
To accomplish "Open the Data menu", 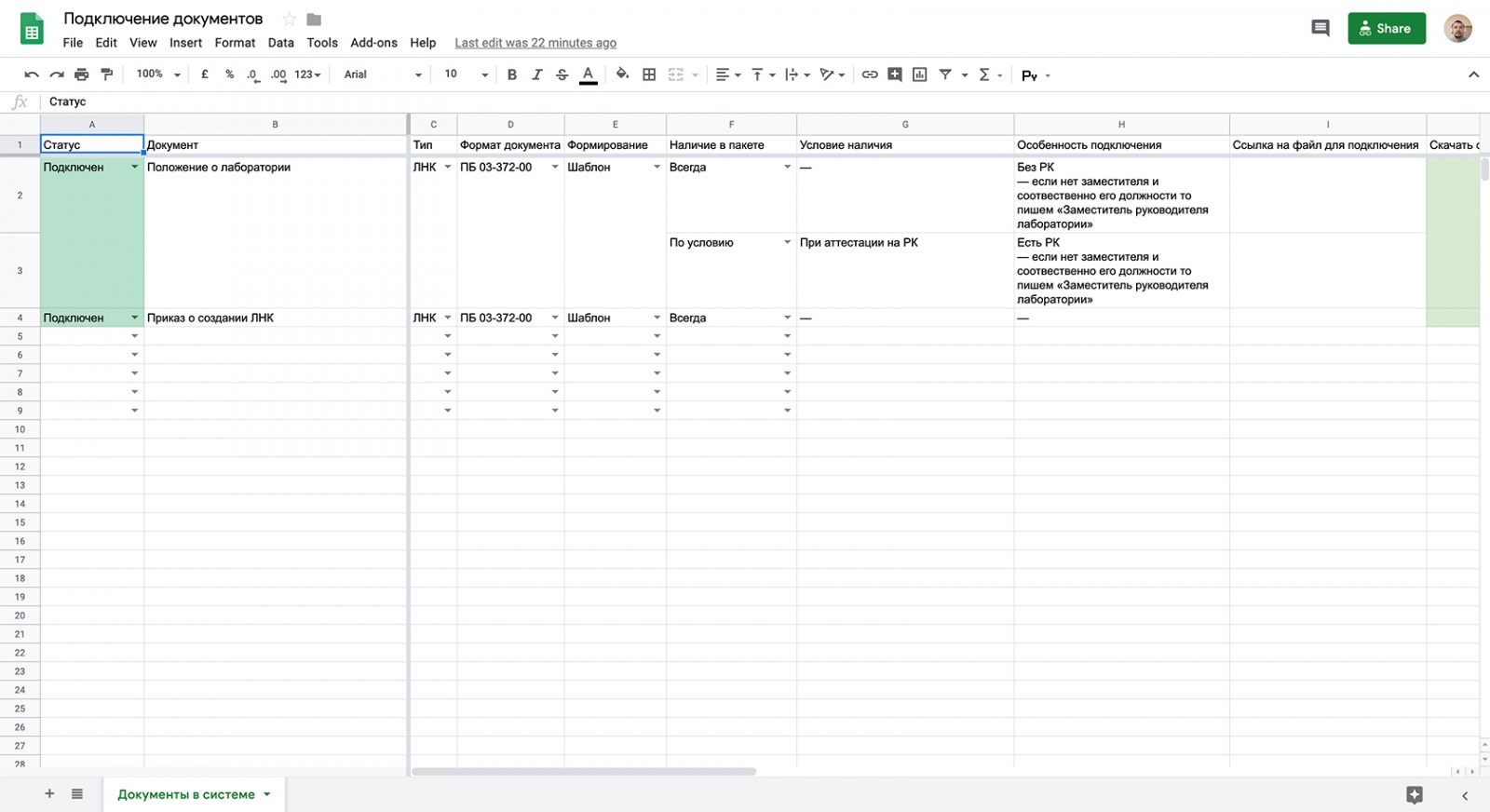I will (280, 43).
